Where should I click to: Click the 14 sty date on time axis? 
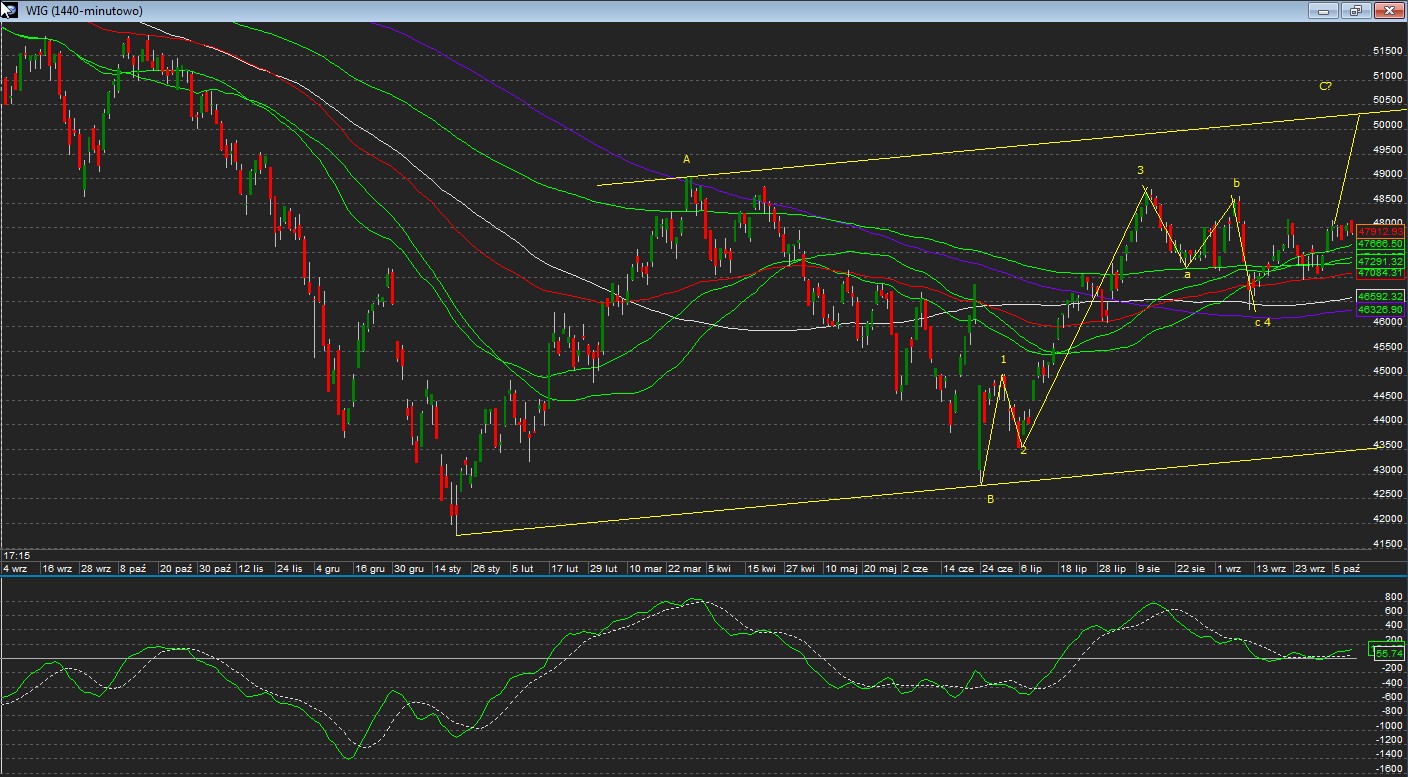447,569
